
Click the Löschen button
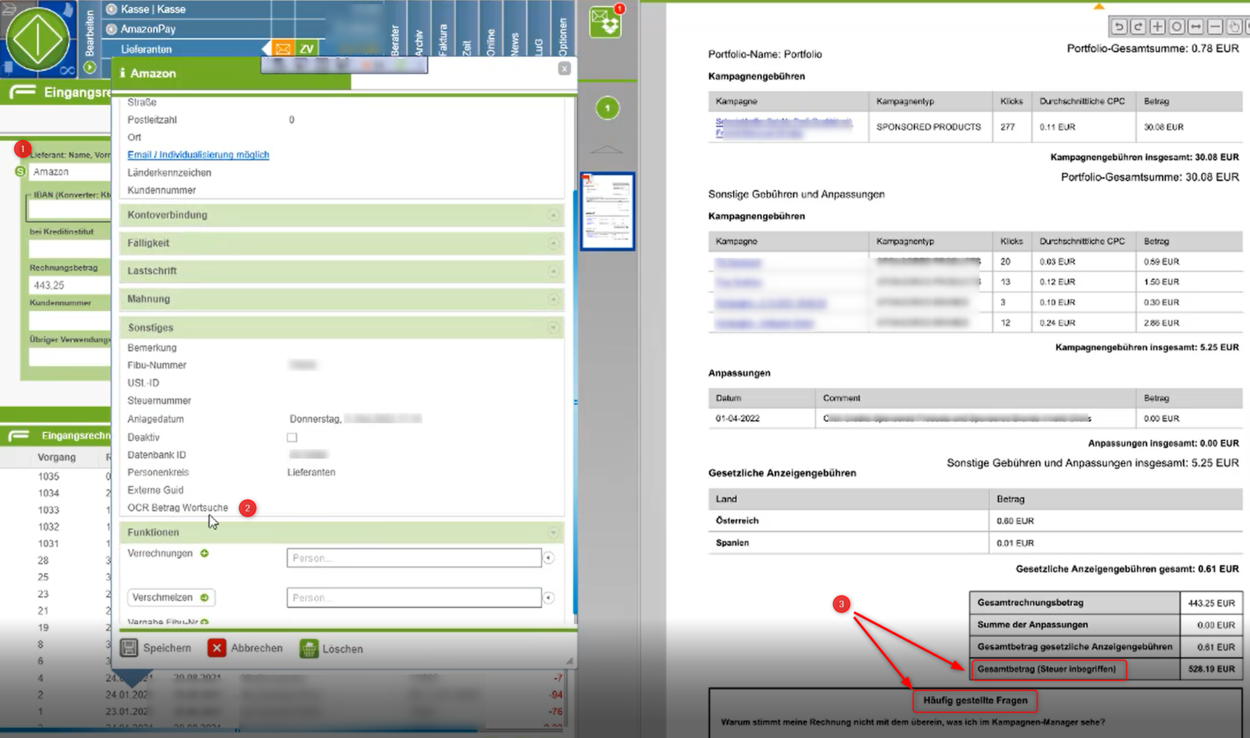tap(332, 648)
